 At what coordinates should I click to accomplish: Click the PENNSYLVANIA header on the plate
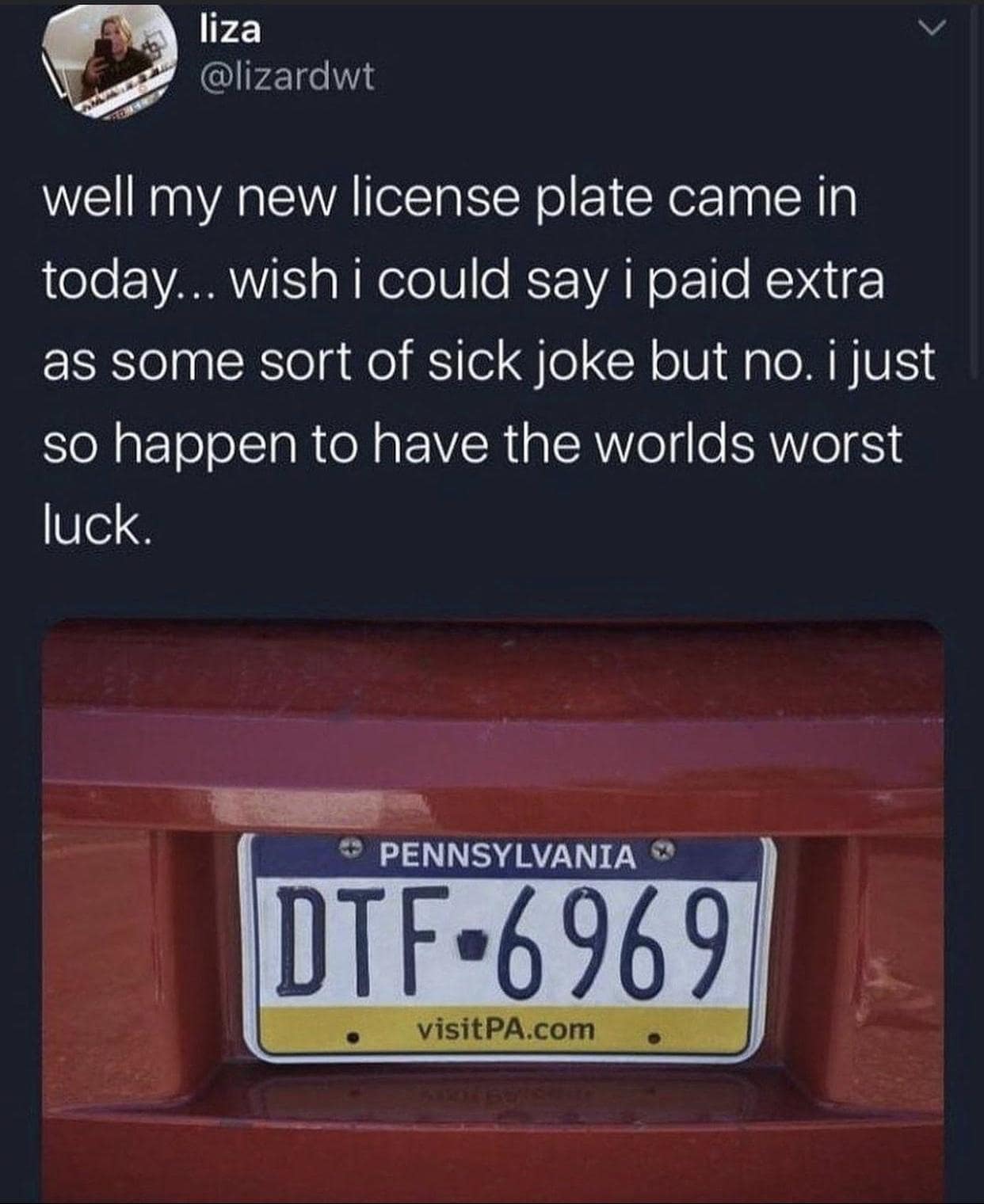508,855
